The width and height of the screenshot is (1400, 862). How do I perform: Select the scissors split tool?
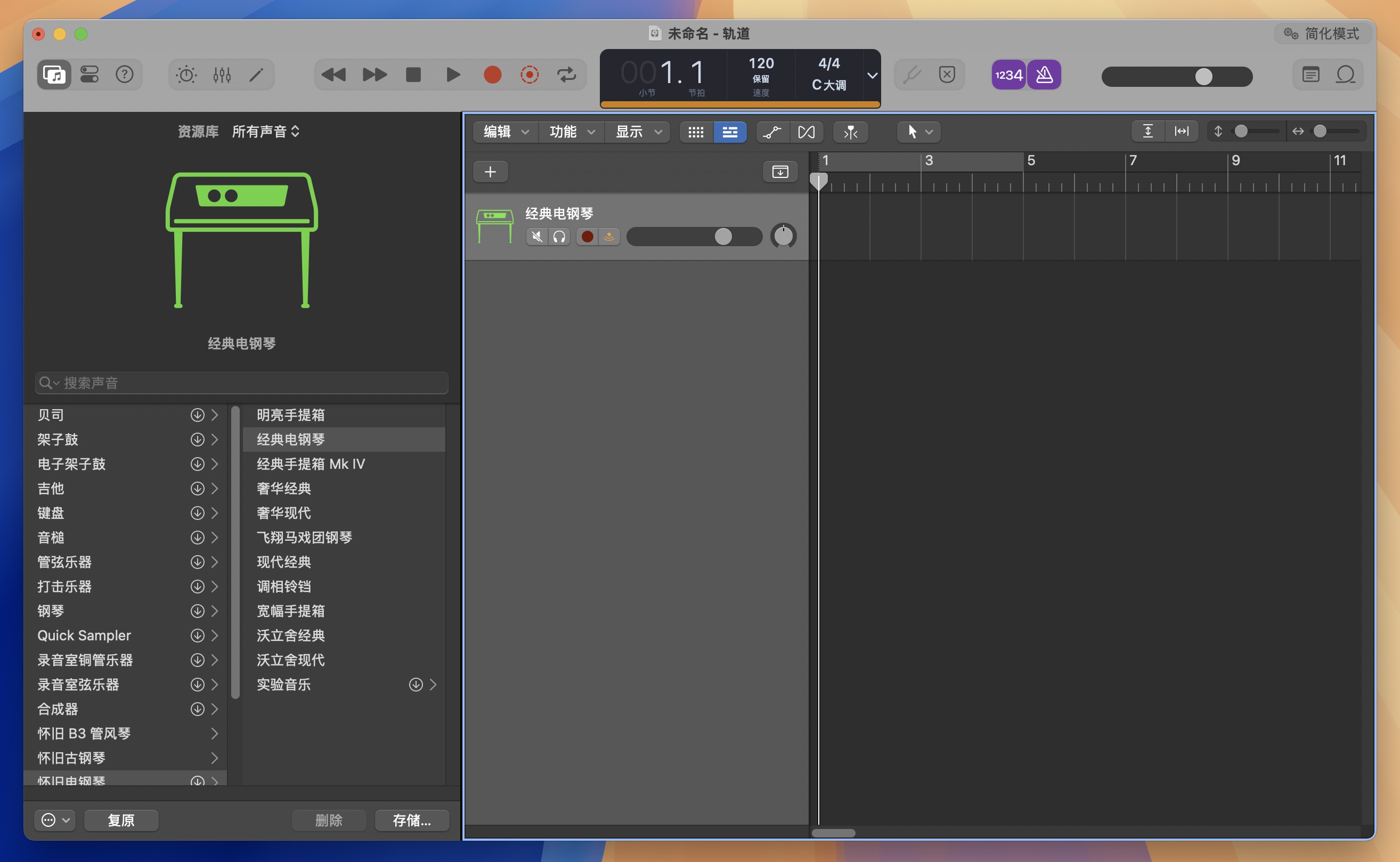point(851,131)
